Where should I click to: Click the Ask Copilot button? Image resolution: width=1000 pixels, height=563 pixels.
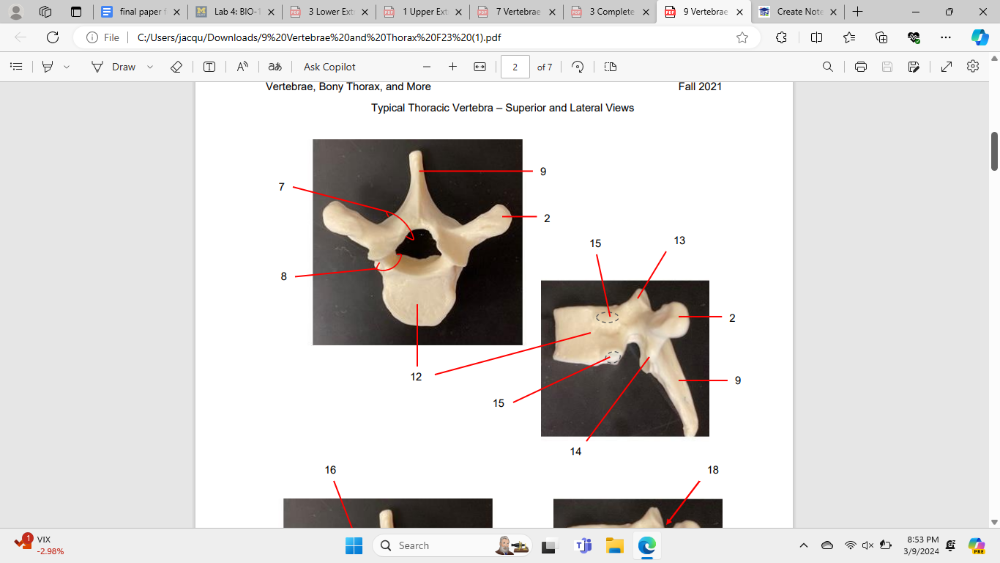(x=329, y=67)
